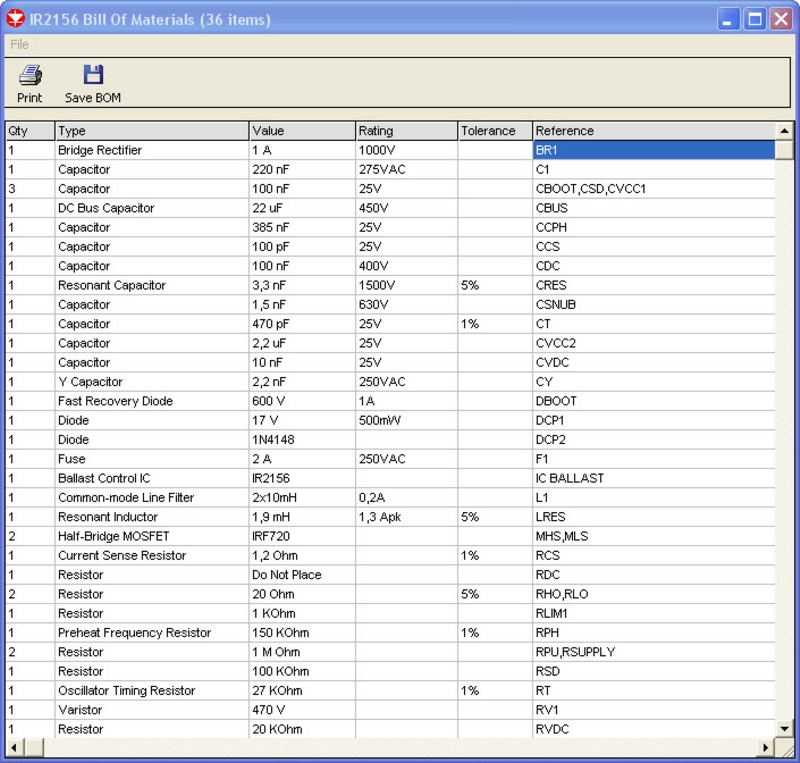This screenshot has height=763, width=800.
Task: Click the Tolerance column header
Action: [x=493, y=131]
